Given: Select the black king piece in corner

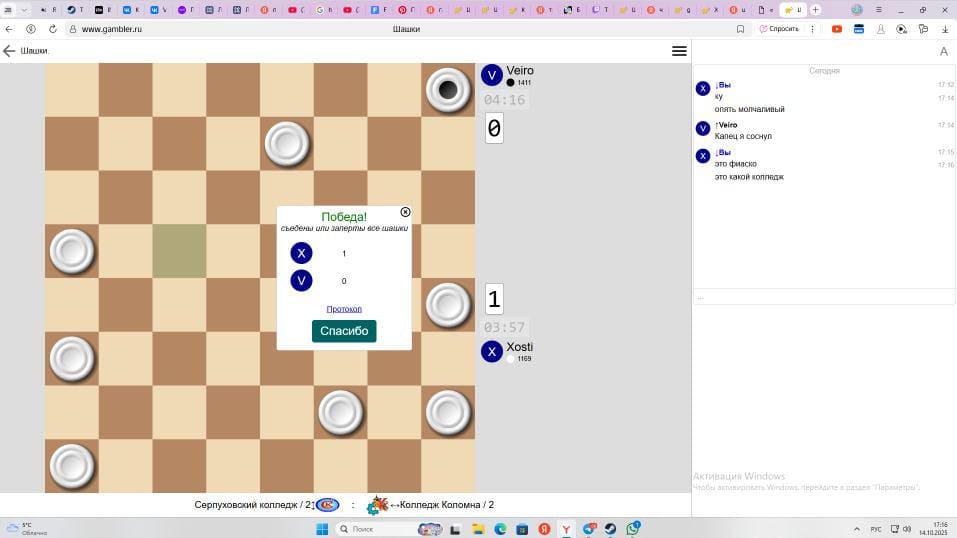Looking at the screenshot, I should 448,90.
